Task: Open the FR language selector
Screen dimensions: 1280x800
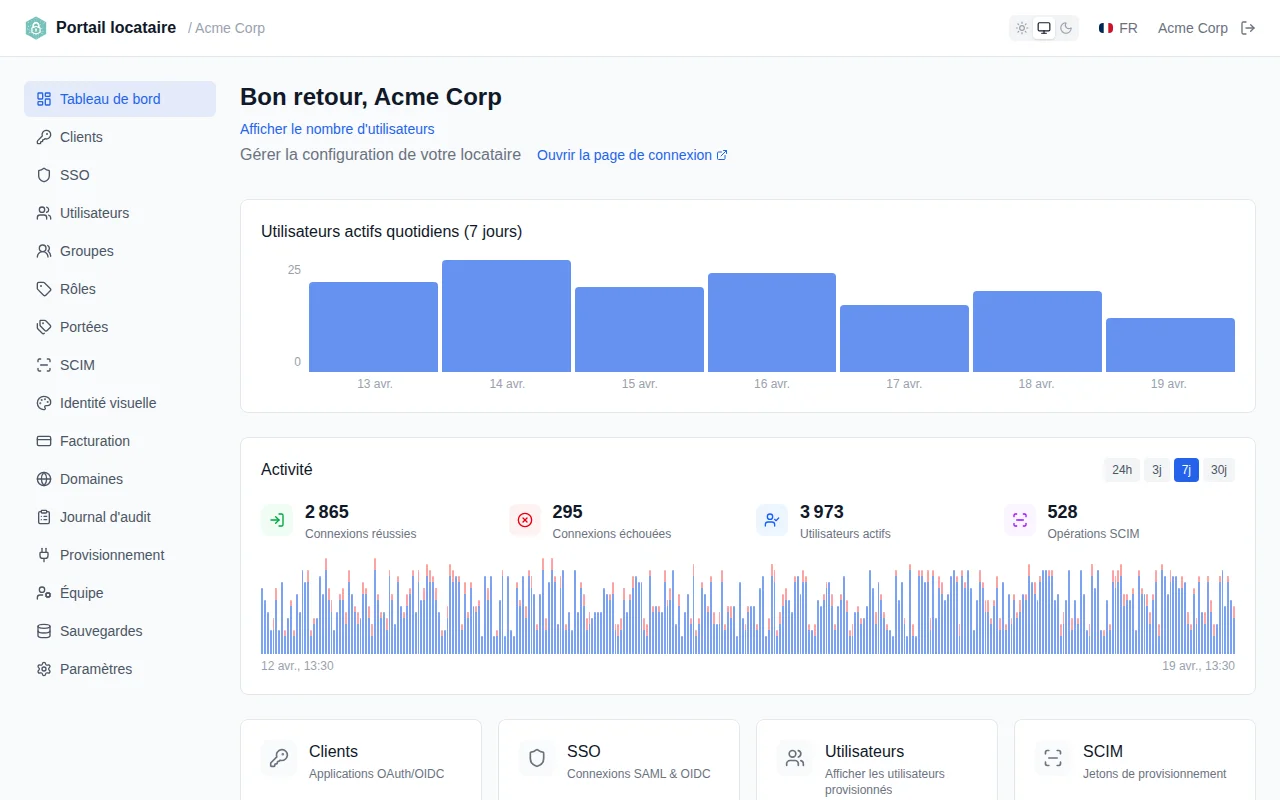Action: pyautogui.click(x=1118, y=28)
